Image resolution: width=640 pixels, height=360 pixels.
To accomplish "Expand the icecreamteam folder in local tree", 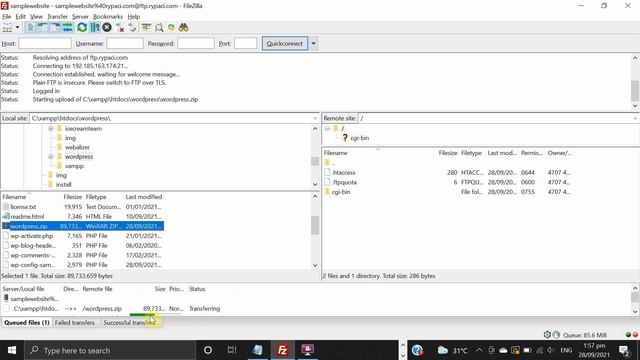I will (x=51, y=129).
